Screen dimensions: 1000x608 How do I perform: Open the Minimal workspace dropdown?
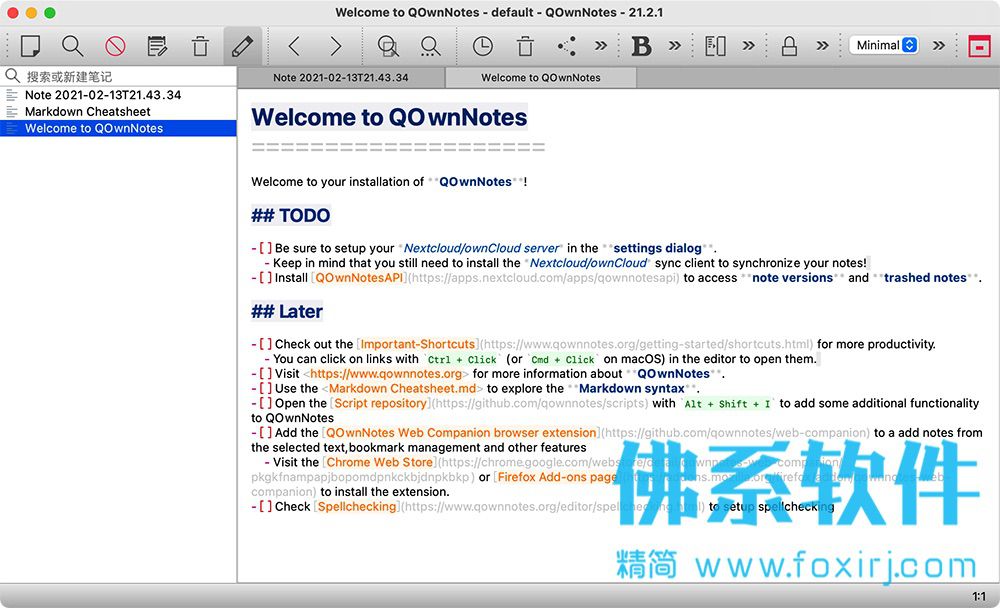pos(884,45)
